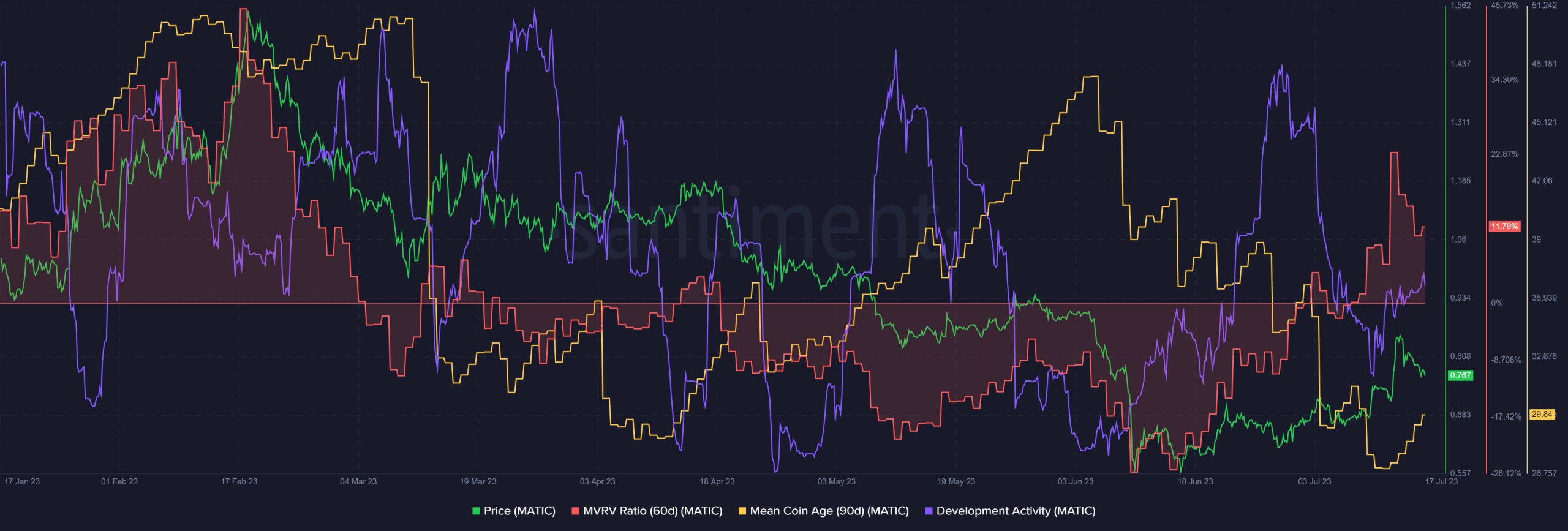The height and width of the screenshot is (531, 1568).
Task: Click the 18 Jun 23 date label
Action: tap(1195, 481)
